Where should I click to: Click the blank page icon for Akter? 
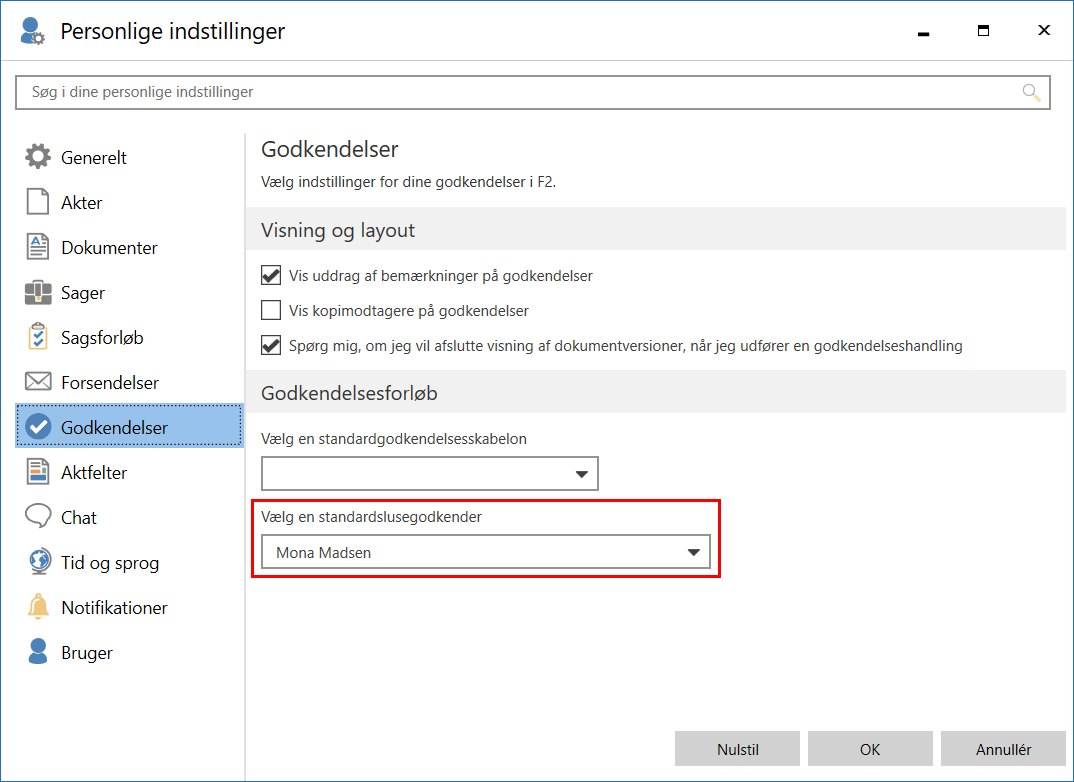pyautogui.click(x=38, y=202)
